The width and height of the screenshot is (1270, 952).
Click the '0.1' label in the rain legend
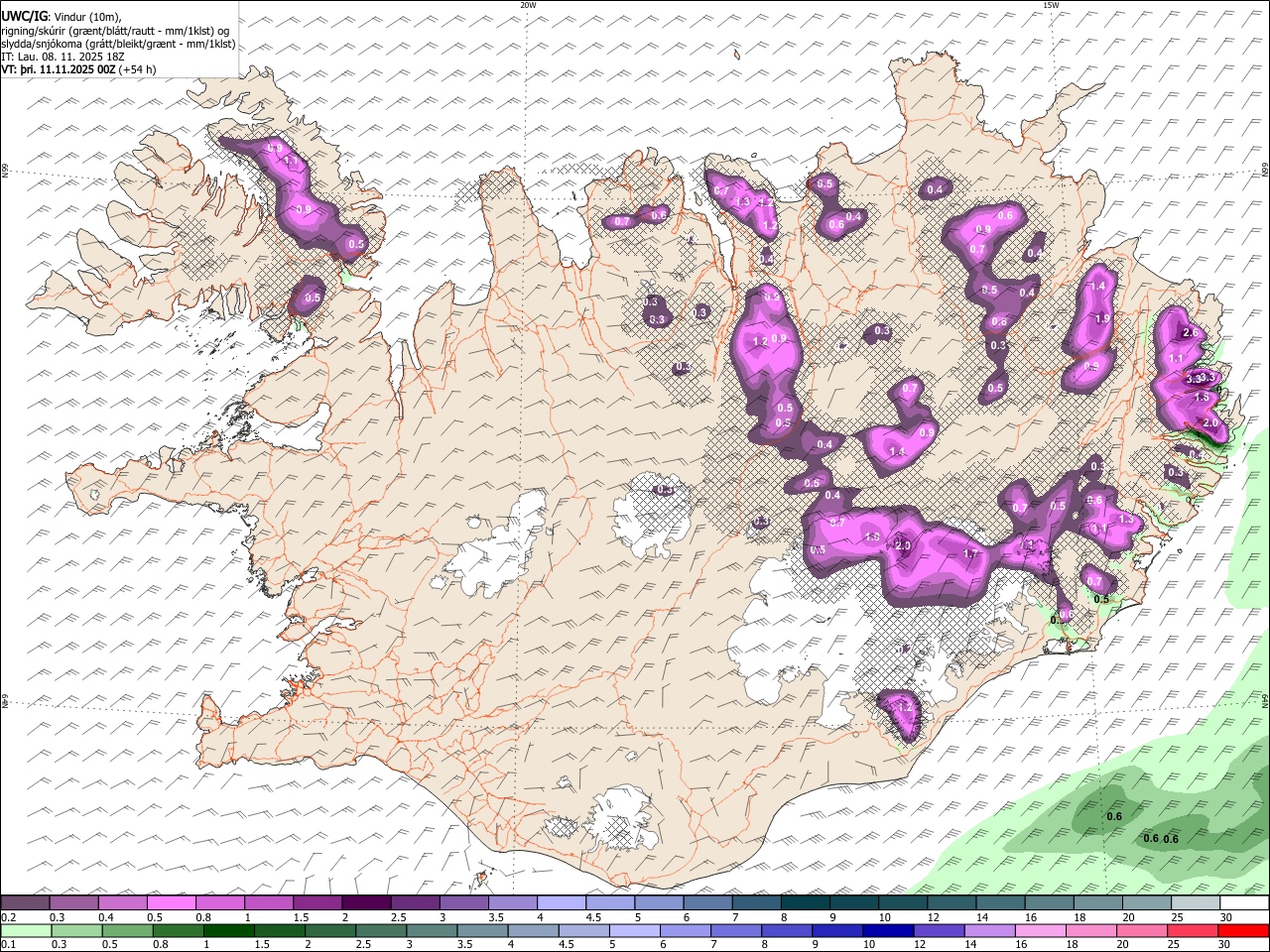[8, 945]
